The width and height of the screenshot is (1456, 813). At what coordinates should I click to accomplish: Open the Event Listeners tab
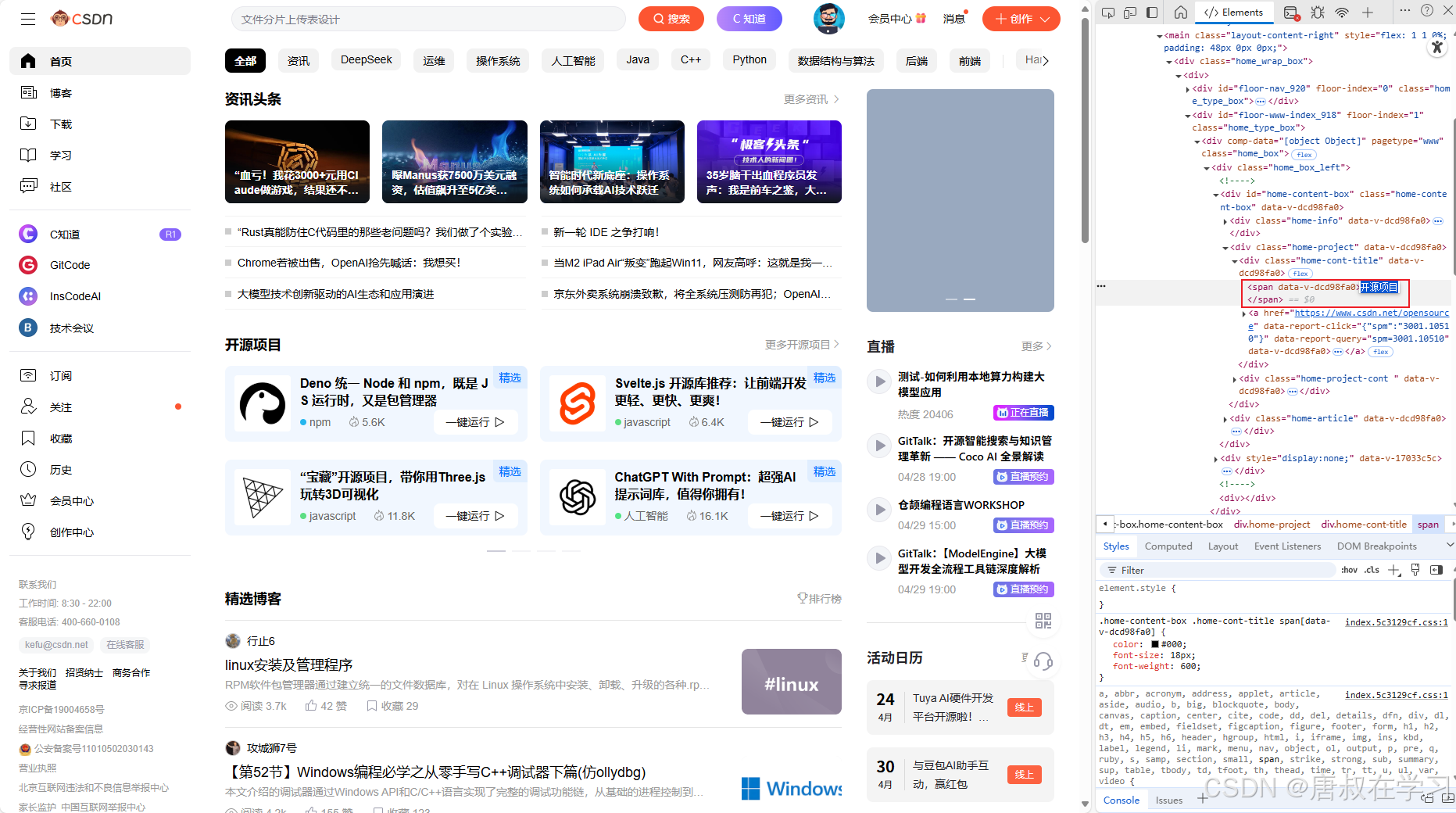[x=1287, y=546]
